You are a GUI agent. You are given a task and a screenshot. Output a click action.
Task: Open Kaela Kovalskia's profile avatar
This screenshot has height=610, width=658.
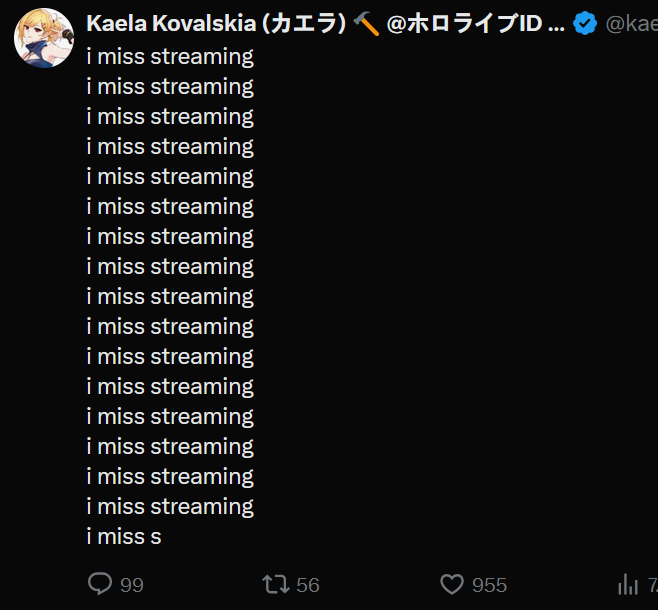[x=44, y=38]
